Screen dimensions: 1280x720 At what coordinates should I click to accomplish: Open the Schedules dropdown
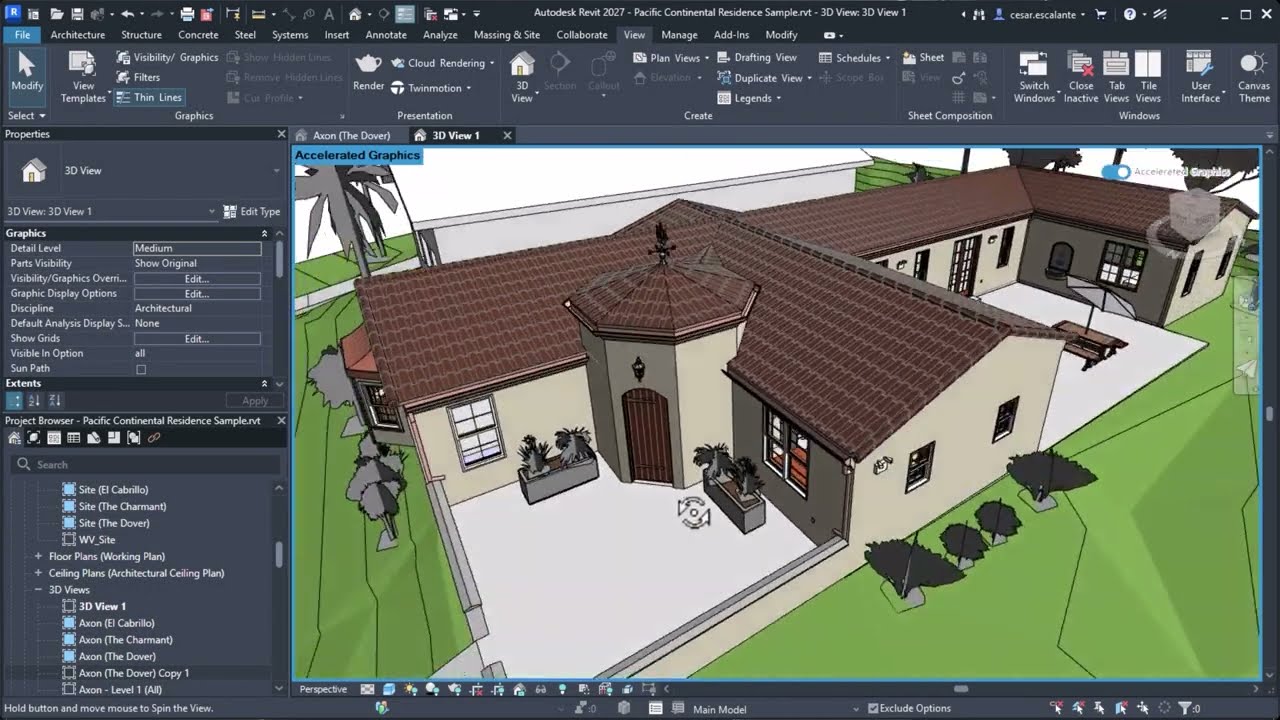coord(854,58)
